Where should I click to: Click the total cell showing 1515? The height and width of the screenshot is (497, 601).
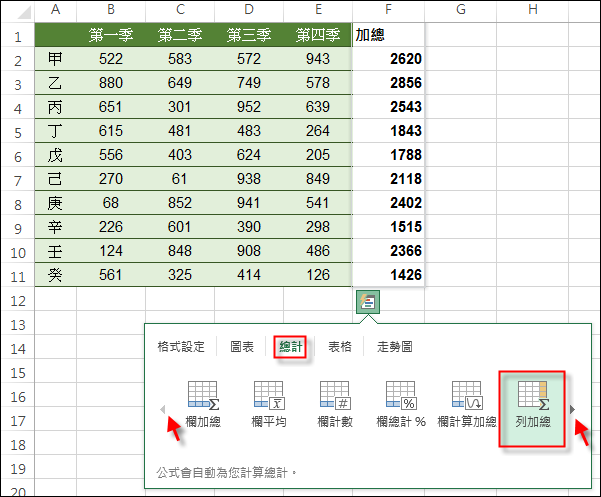[x=388, y=227]
